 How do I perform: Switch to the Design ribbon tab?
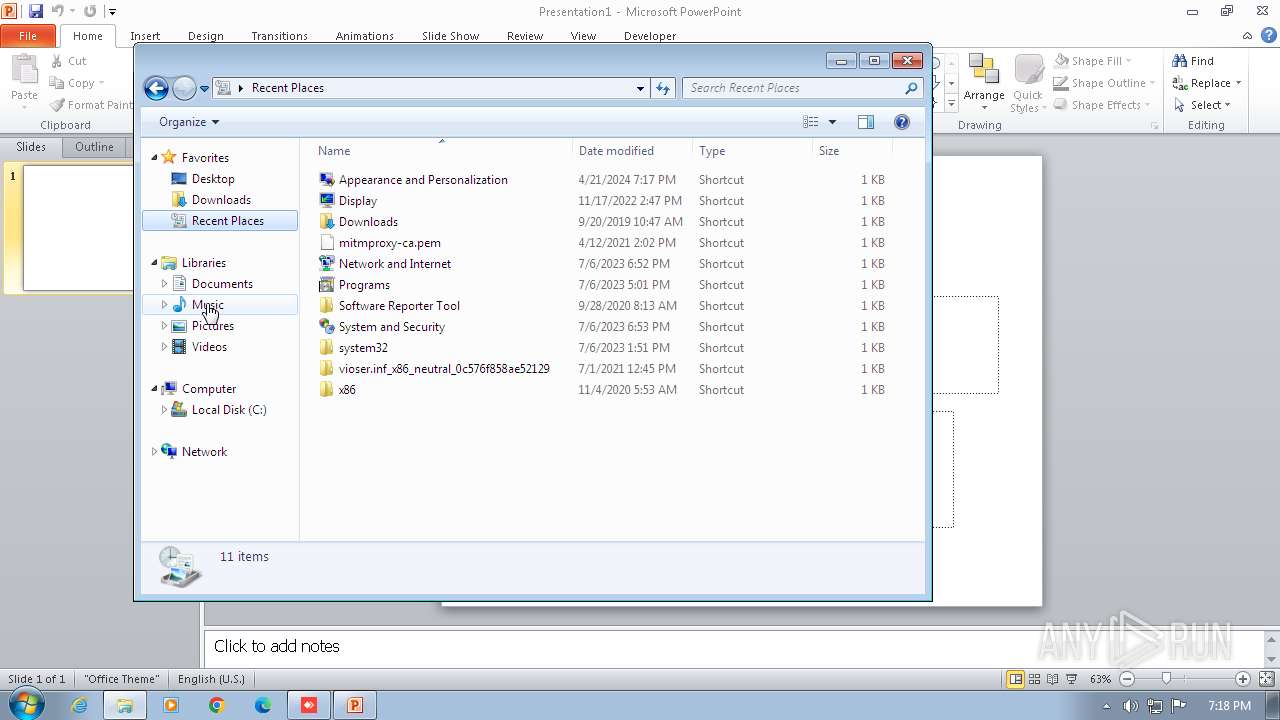click(x=205, y=36)
